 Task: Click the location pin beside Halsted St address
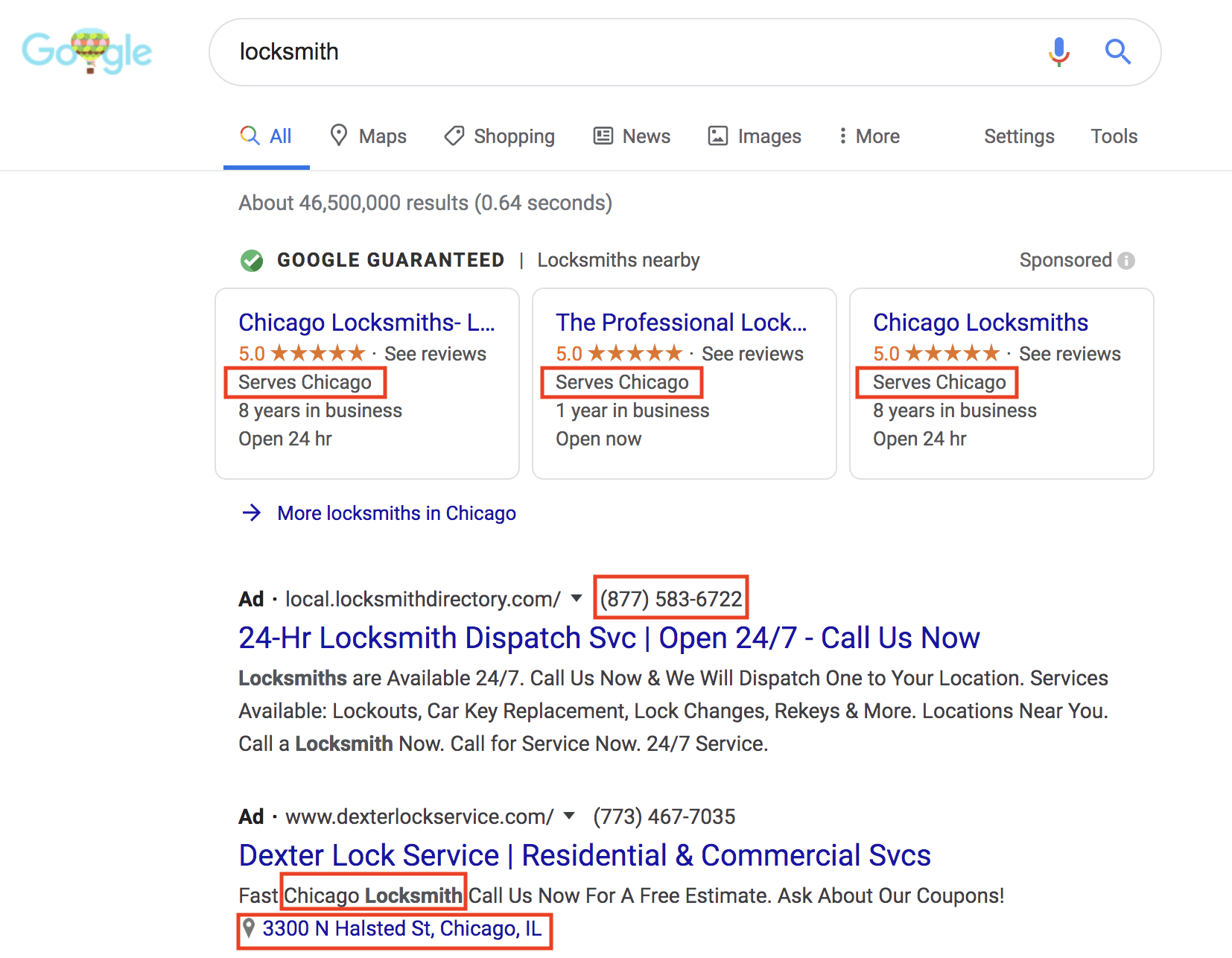point(250,929)
